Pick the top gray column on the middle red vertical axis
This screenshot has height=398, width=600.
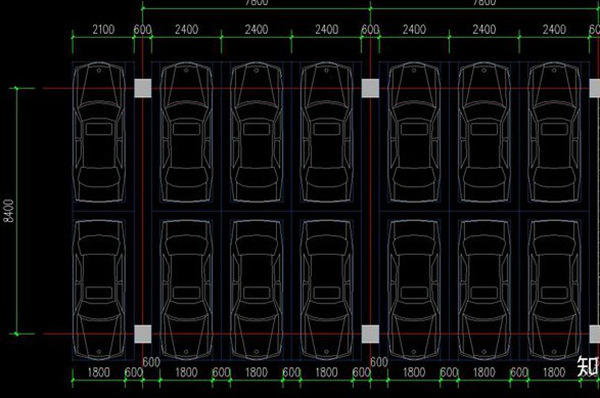click(x=370, y=88)
